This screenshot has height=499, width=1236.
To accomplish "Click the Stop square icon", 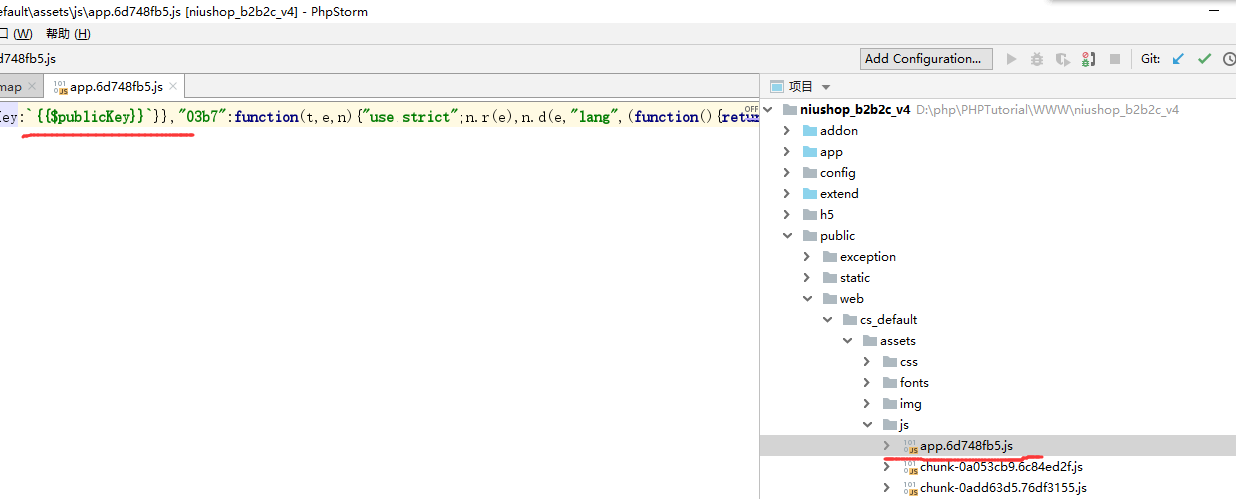I will coord(1115,59).
